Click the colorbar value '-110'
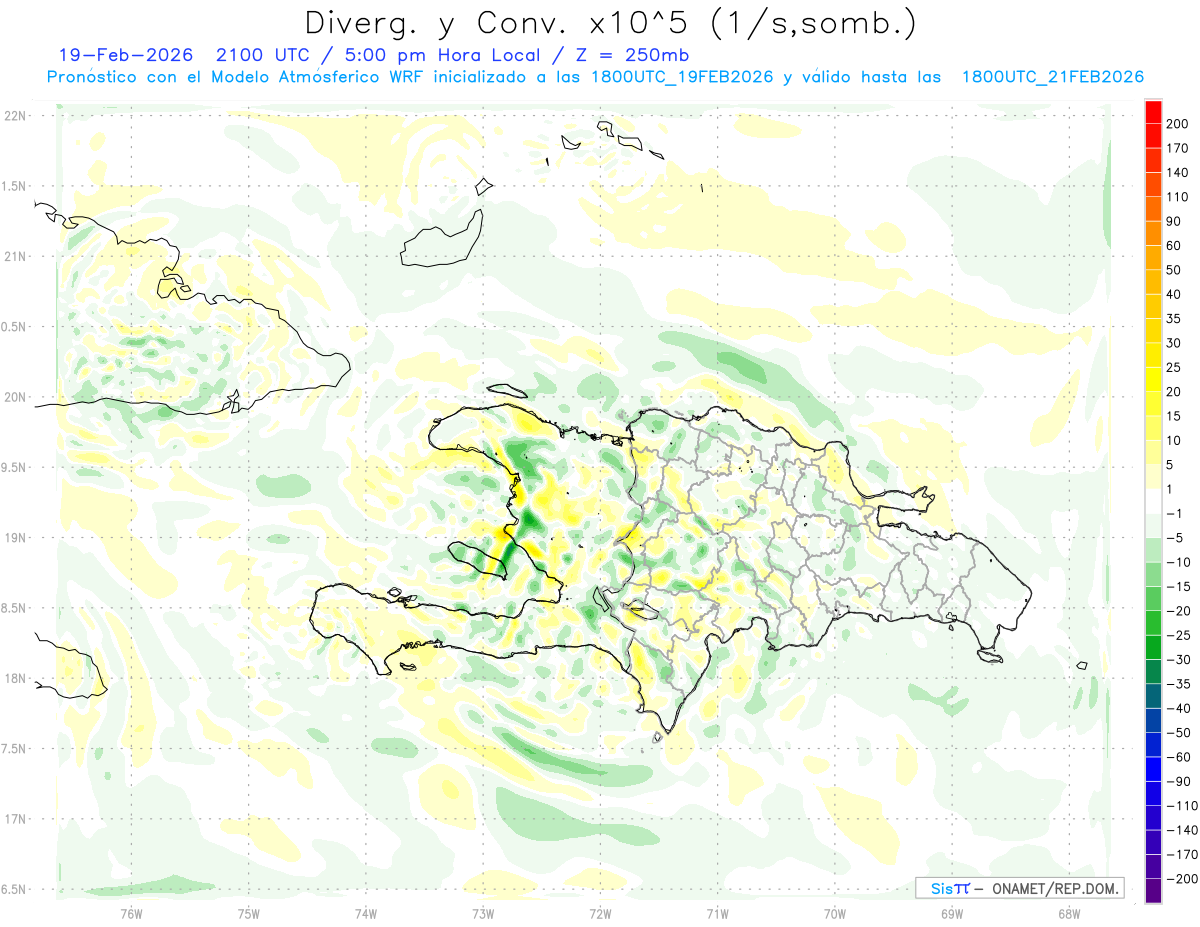Image resolution: width=1200 pixels, height=927 pixels. [x=1180, y=806]
